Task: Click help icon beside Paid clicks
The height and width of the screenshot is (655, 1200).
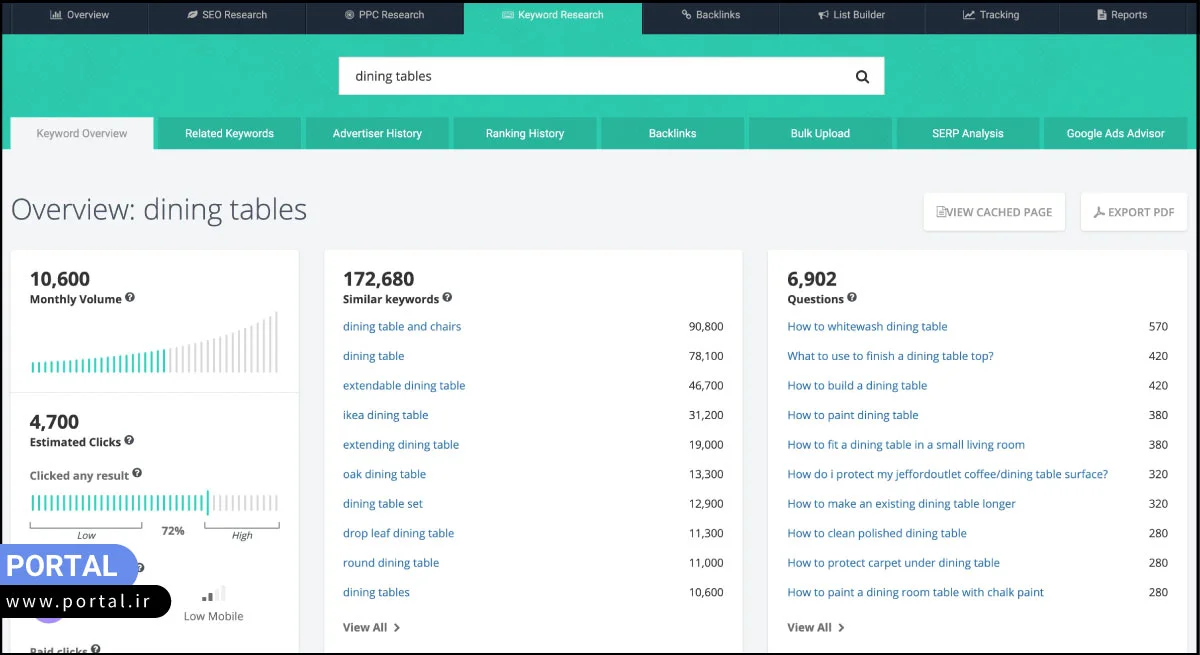Action: [x=96, y=649]
